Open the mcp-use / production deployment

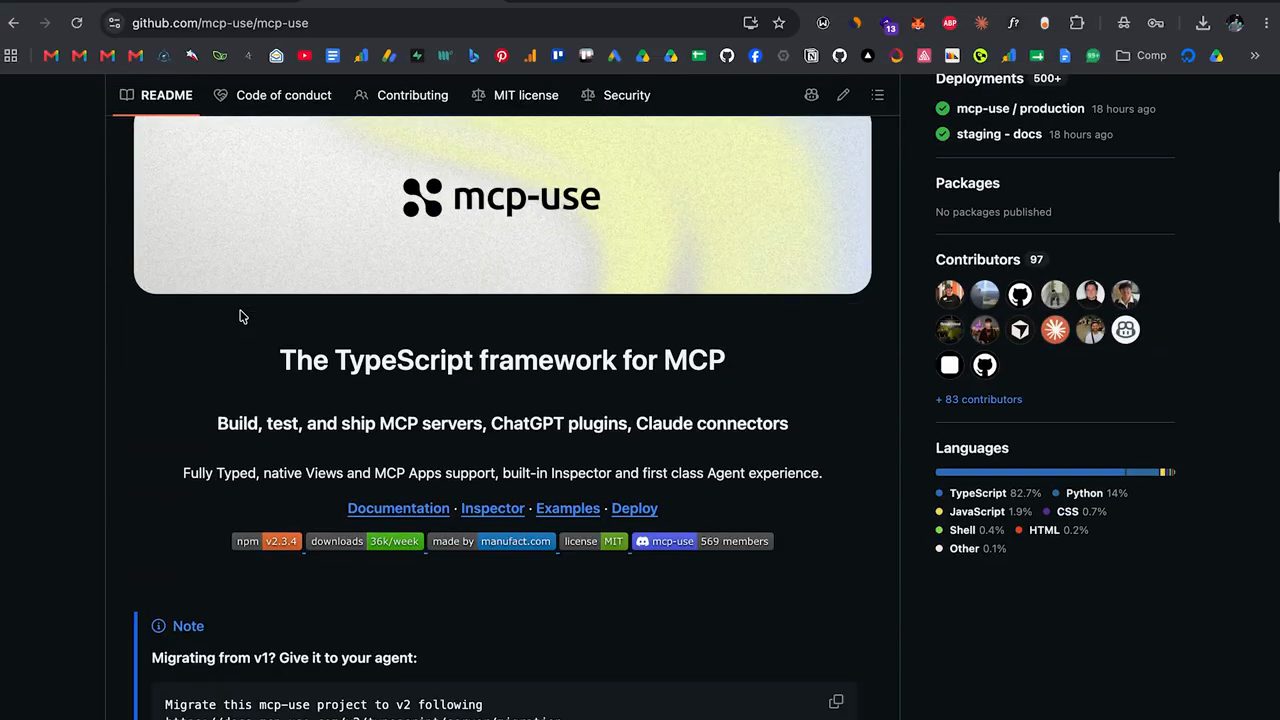click(1020, 108)
